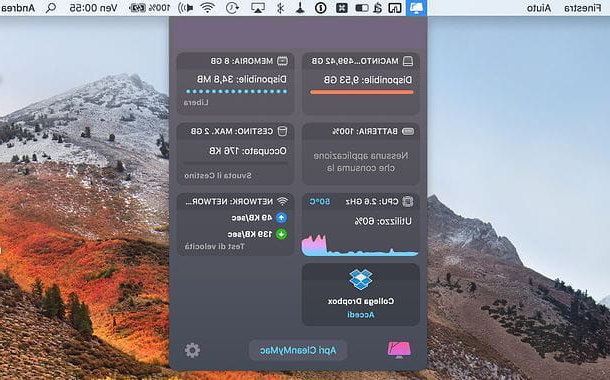Click the Bluetooth menu bar icon
The width and height of the screenshot is (610, 380).
[280, 8]
